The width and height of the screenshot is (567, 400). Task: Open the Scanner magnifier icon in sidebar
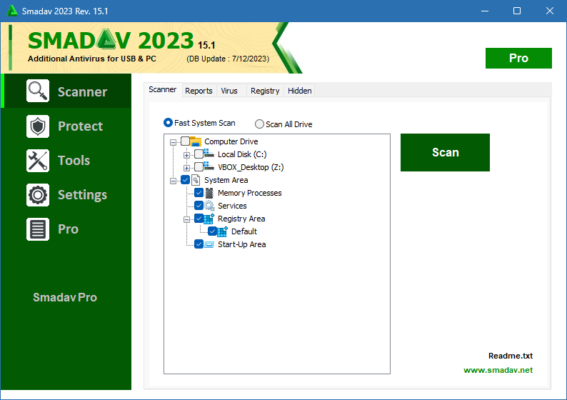click(x=38, y=91)
